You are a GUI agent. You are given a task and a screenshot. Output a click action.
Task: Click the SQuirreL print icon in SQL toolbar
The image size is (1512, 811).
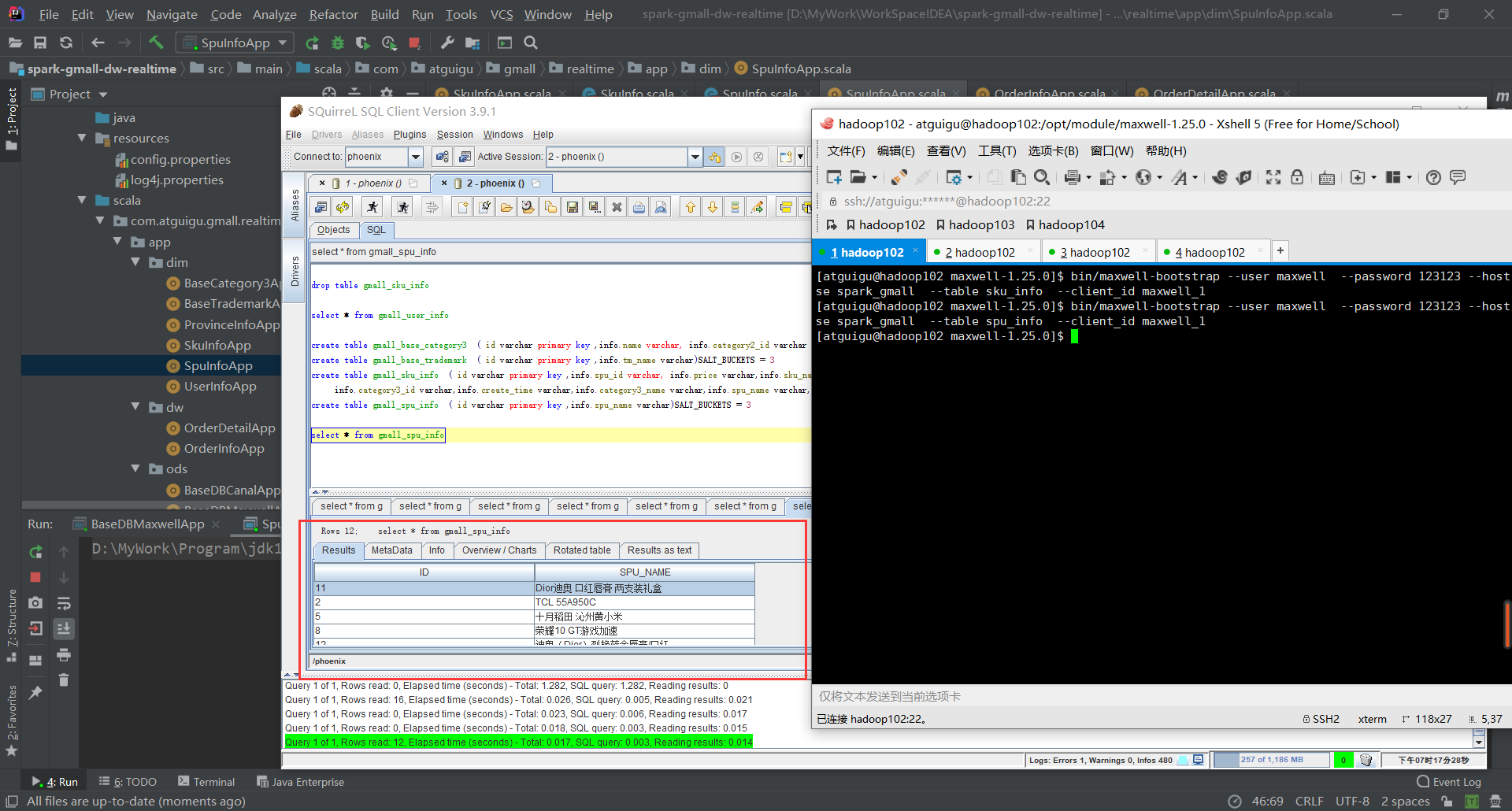coord(639,207)
